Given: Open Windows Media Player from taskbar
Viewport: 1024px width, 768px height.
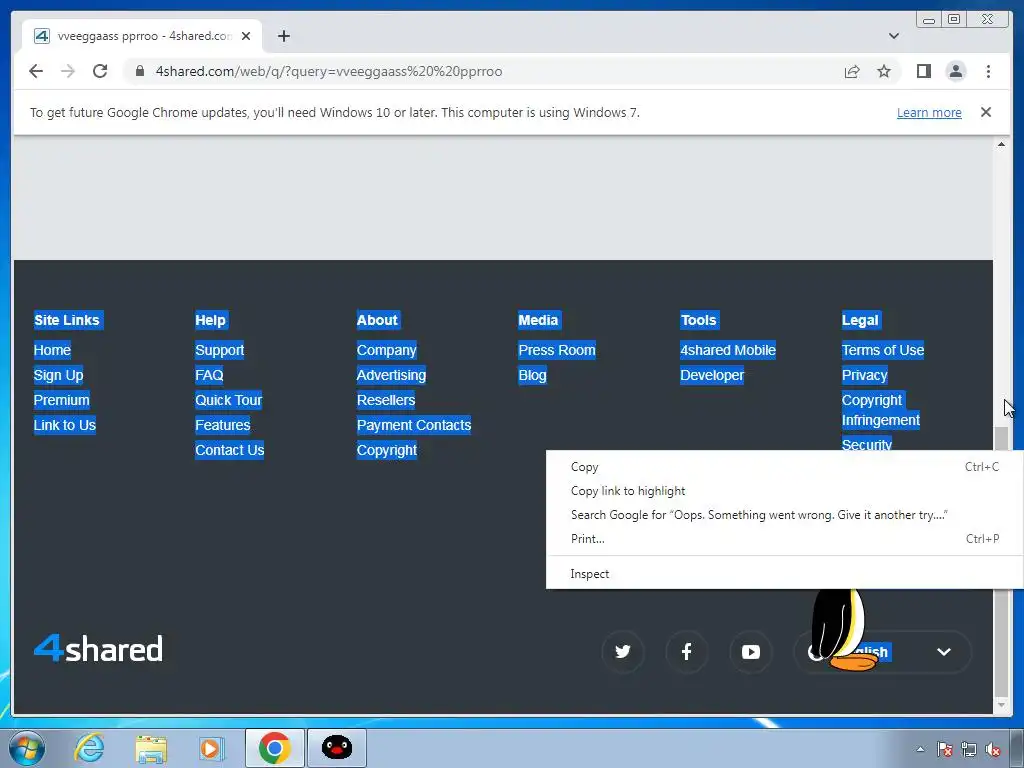Looking at the screenshot, I should [211, 748].
